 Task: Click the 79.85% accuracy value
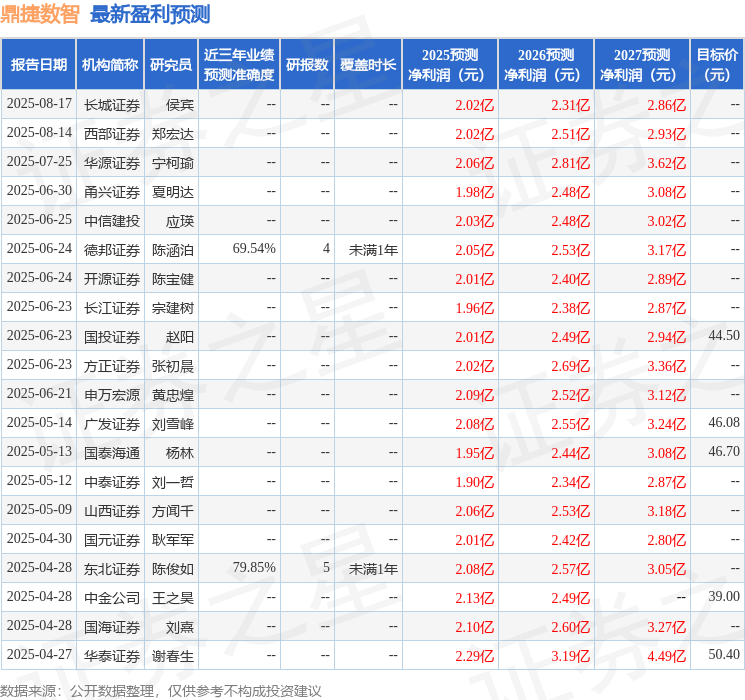(x=254, y=567)
